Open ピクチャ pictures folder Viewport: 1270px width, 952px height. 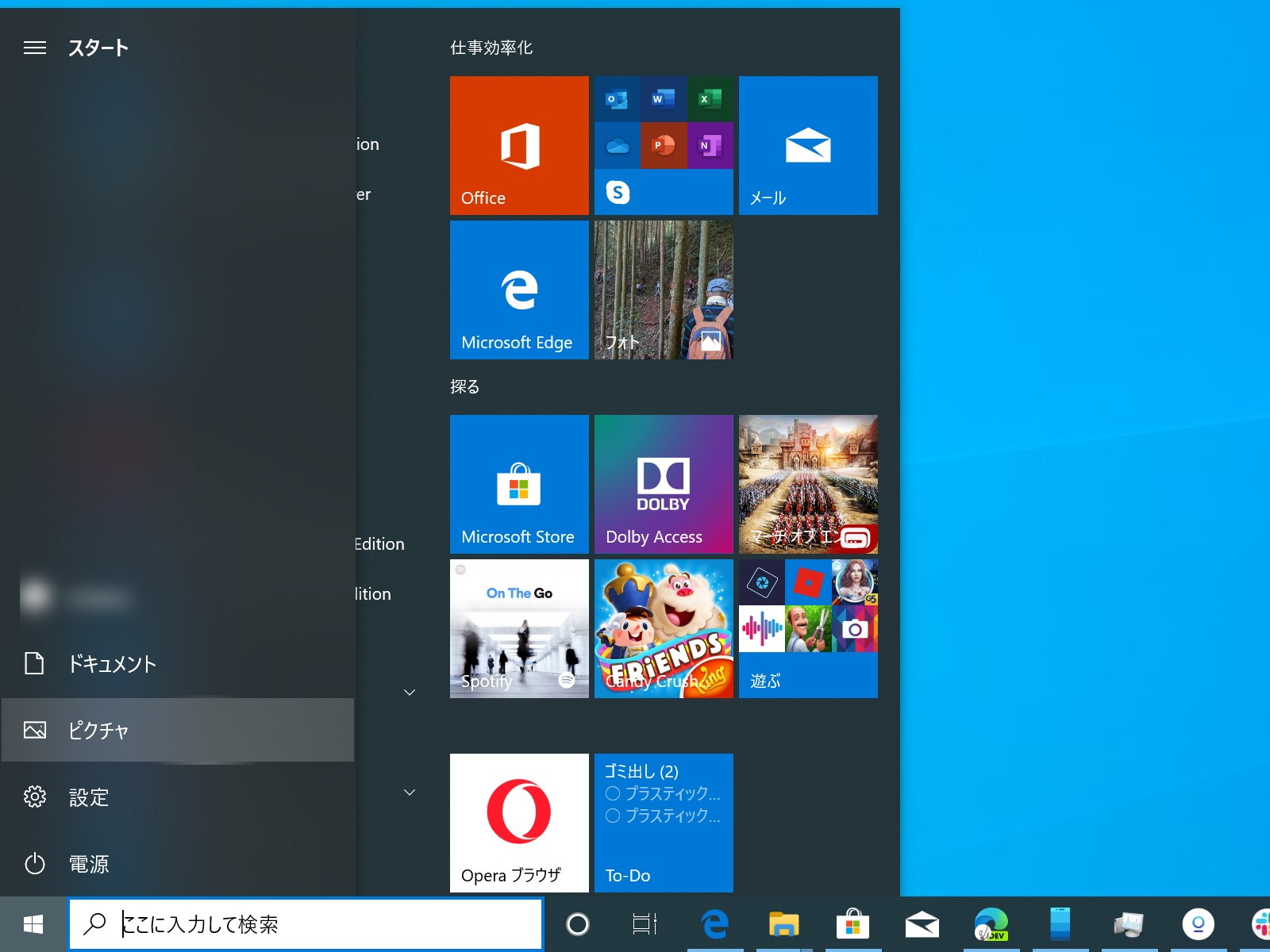click(177, 730)
